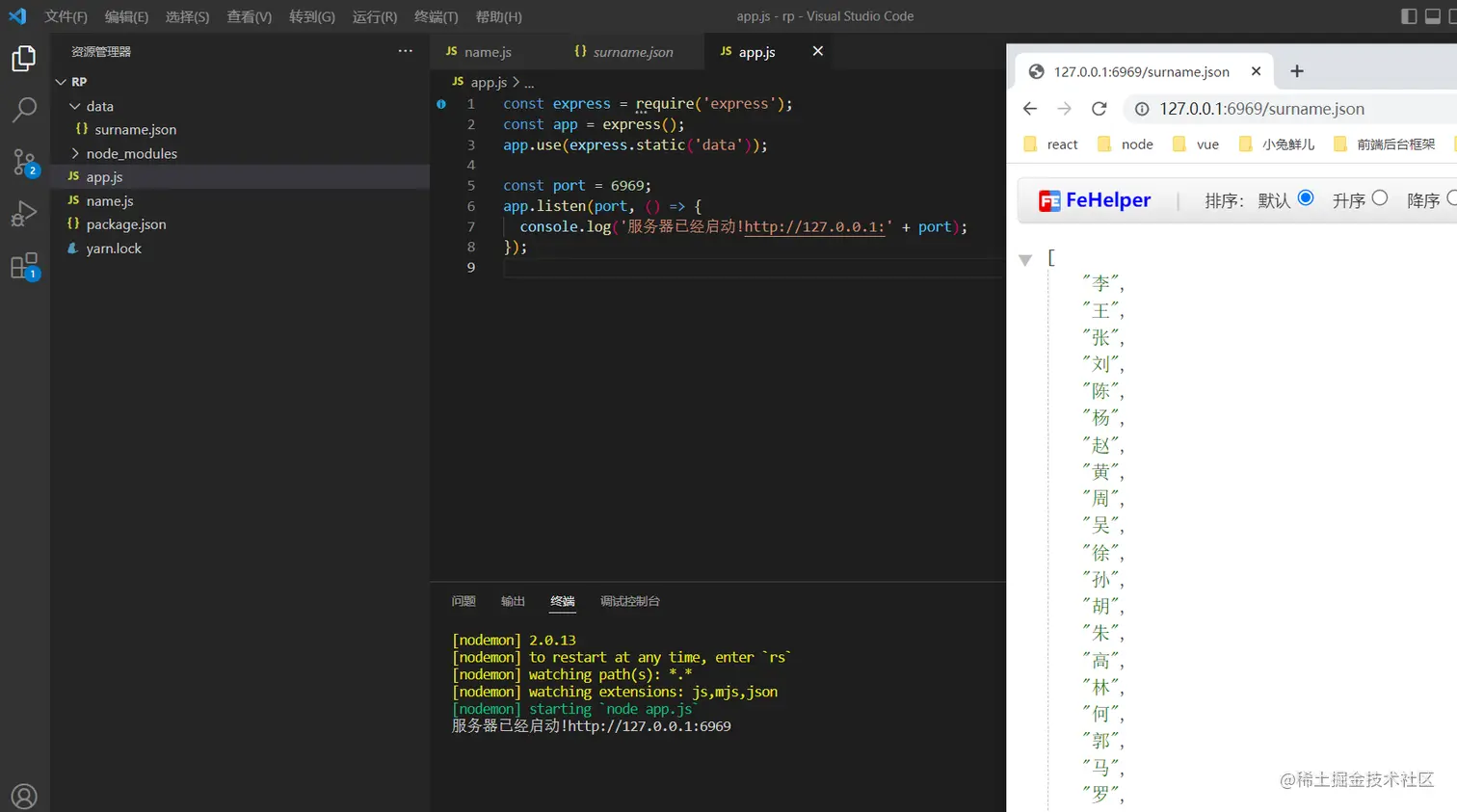Open Explorer panel more actions ellipsis

[406, 51]
